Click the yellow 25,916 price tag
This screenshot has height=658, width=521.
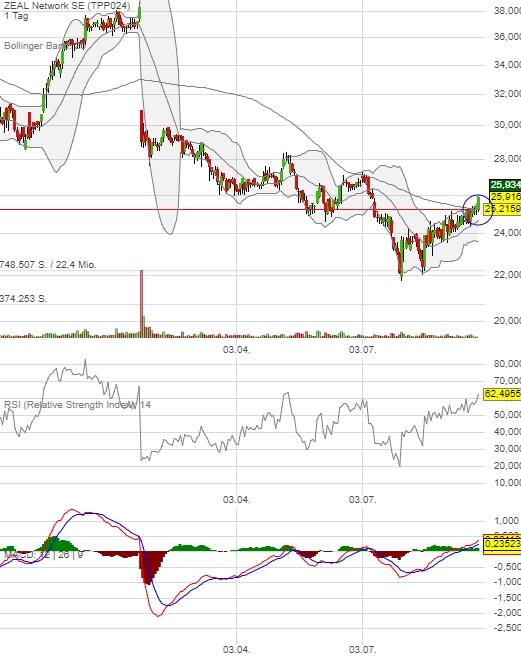point(505,197)
